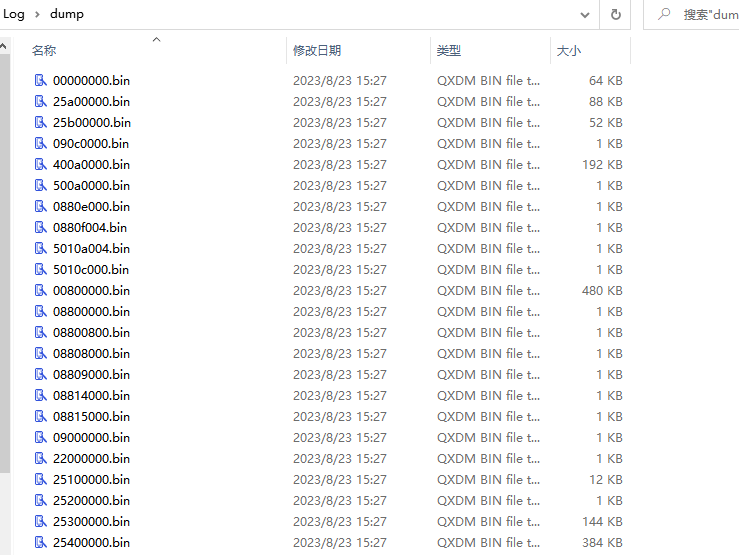Select file name 22000000.bin
739x555 pixels.
pos(91,459)
